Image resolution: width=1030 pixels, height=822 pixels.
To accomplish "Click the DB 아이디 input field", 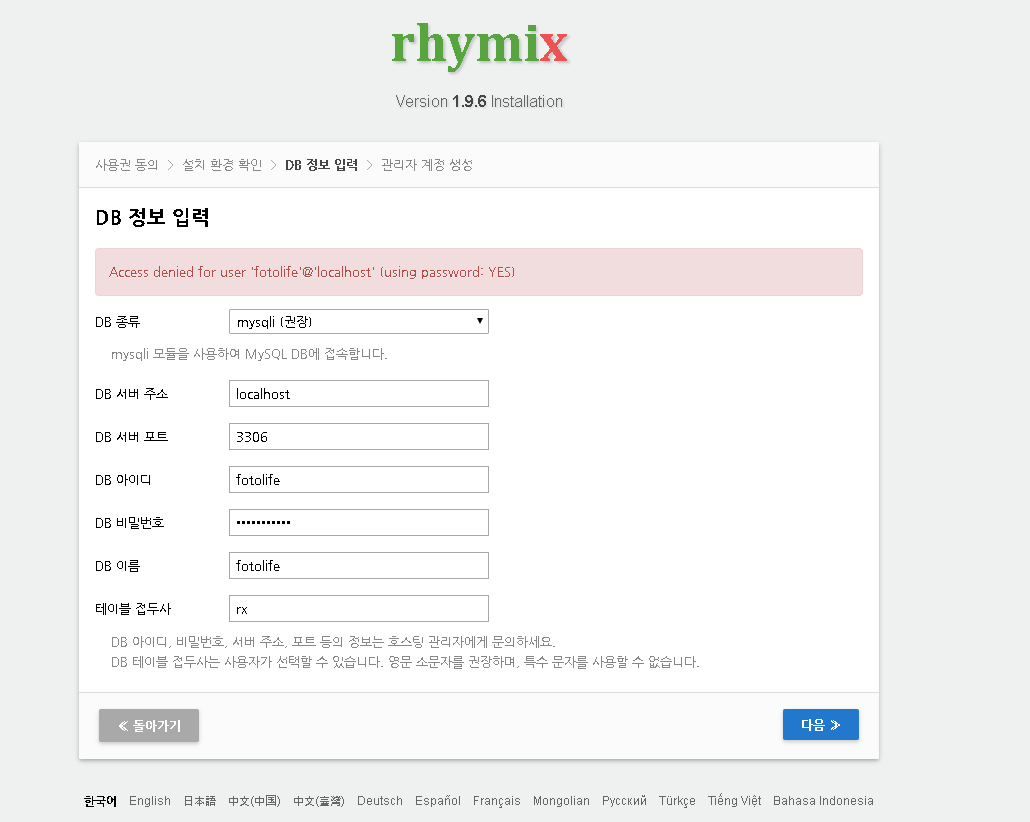I will tap(359, 480).
